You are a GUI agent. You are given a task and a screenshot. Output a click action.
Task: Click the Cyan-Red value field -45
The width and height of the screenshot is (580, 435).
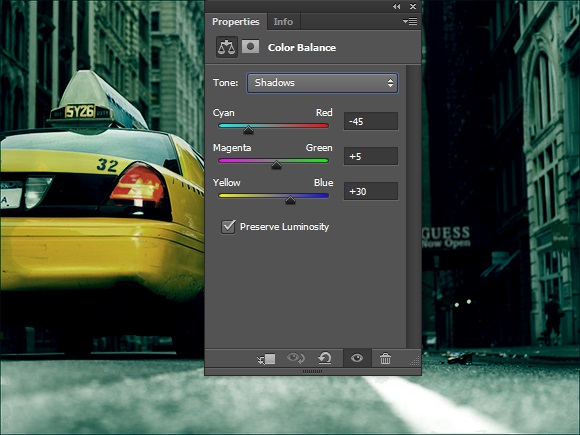pos(371,121)
